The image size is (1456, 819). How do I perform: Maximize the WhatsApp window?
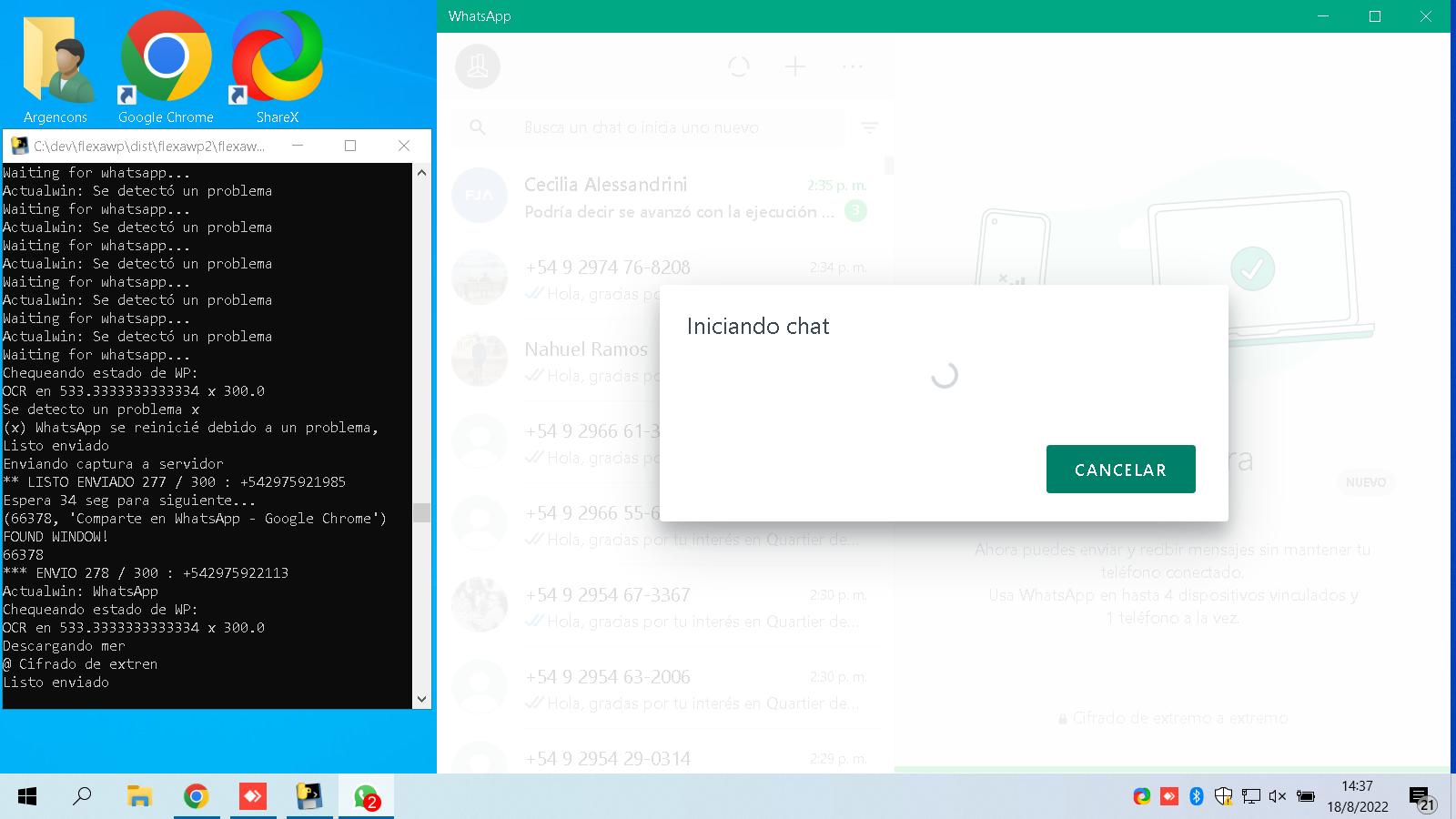point(1375,16)
